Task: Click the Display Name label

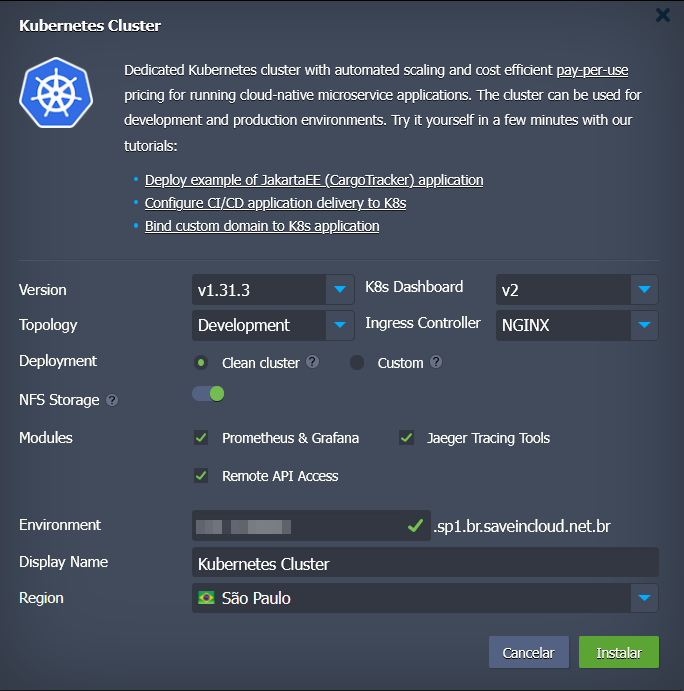Action: coord(63,562)
